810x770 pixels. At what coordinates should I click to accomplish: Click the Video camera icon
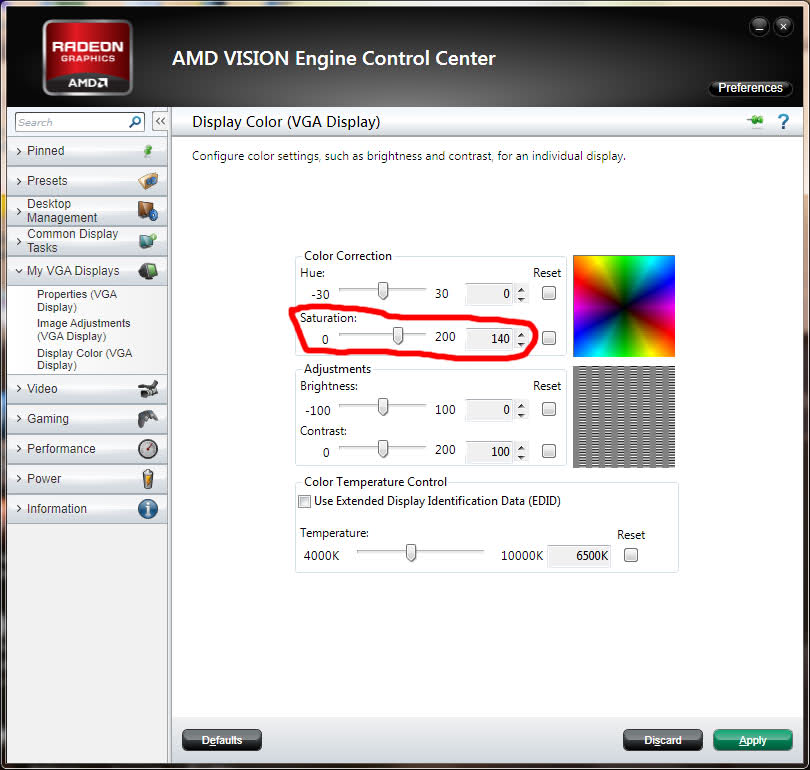pos(148,389)
